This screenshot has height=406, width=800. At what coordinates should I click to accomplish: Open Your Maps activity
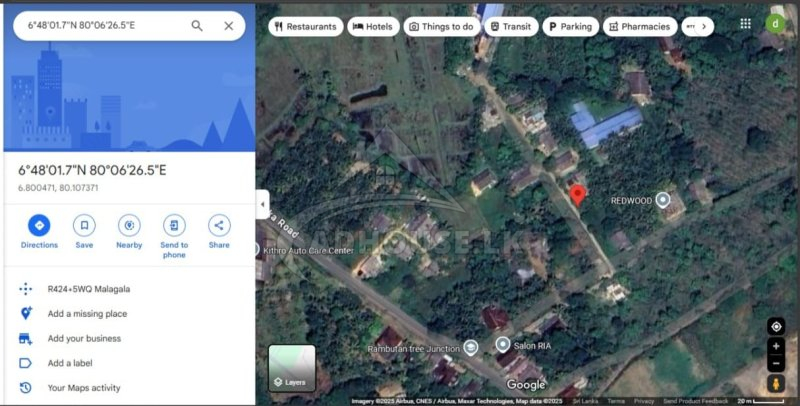84,388
